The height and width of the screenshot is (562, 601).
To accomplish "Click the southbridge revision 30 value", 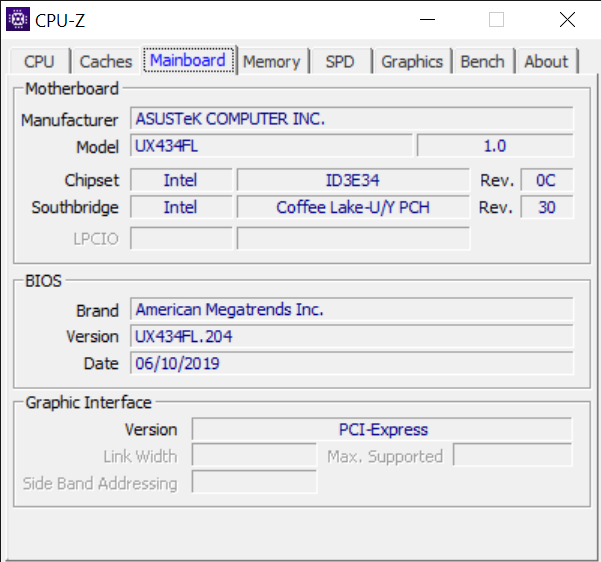I will tap(547, 207).
